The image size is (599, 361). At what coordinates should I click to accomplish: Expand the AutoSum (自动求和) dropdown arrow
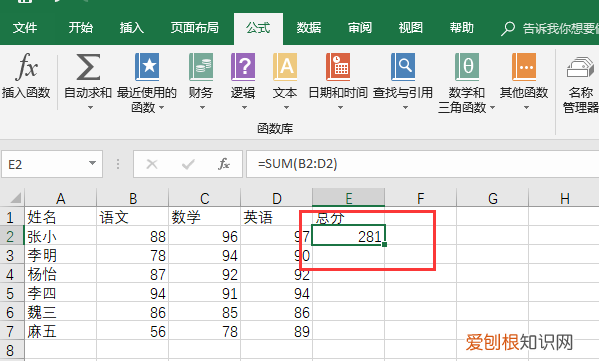[x=90, y=108]
